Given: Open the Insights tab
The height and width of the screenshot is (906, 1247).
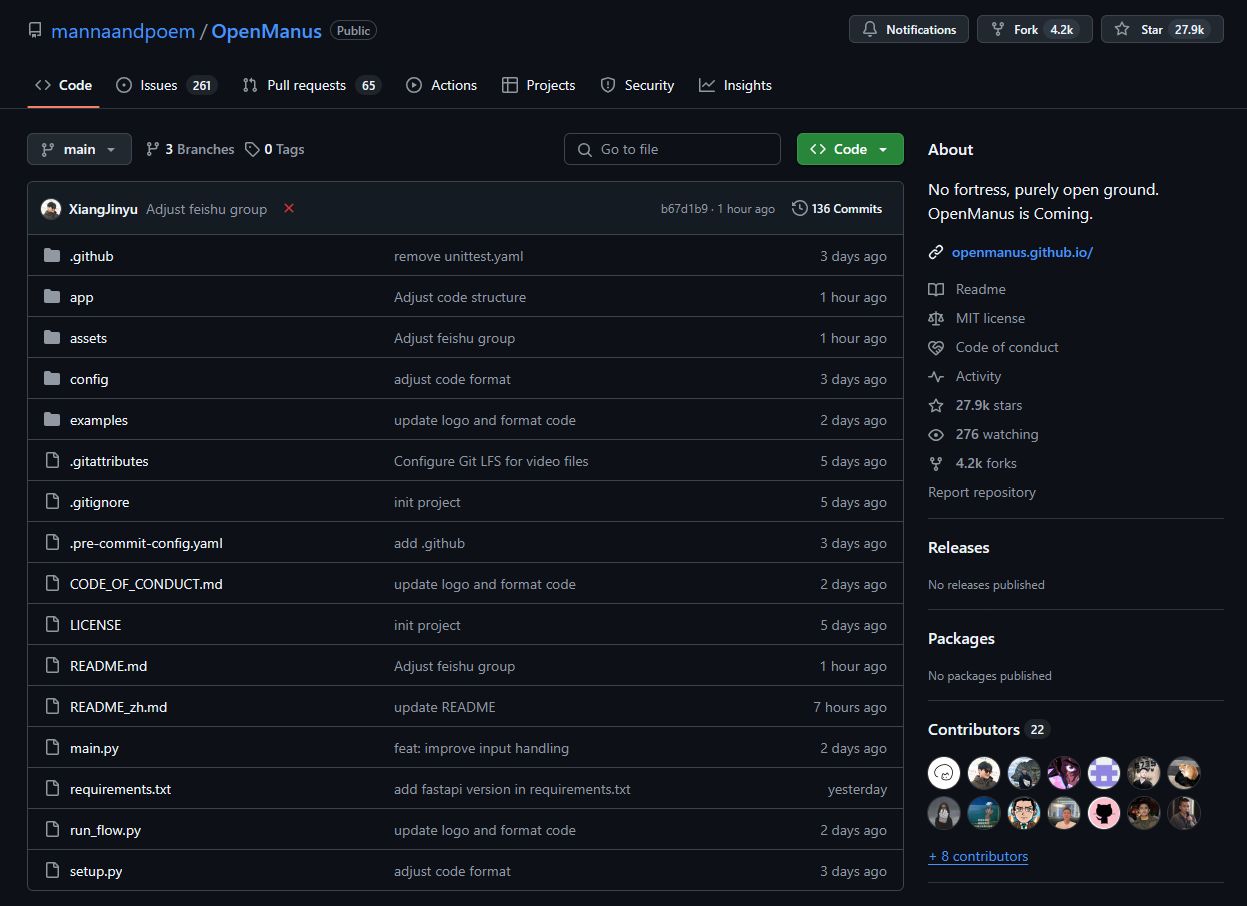Looking at the screenshot, I should tap(736, 85).
